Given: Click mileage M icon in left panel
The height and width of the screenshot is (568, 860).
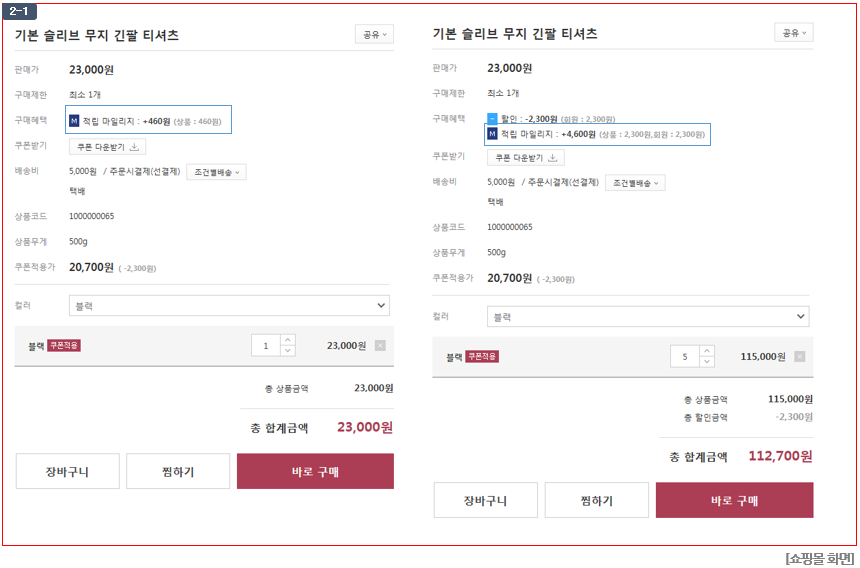Looking at the screenshot, I should tap(74, 121).
